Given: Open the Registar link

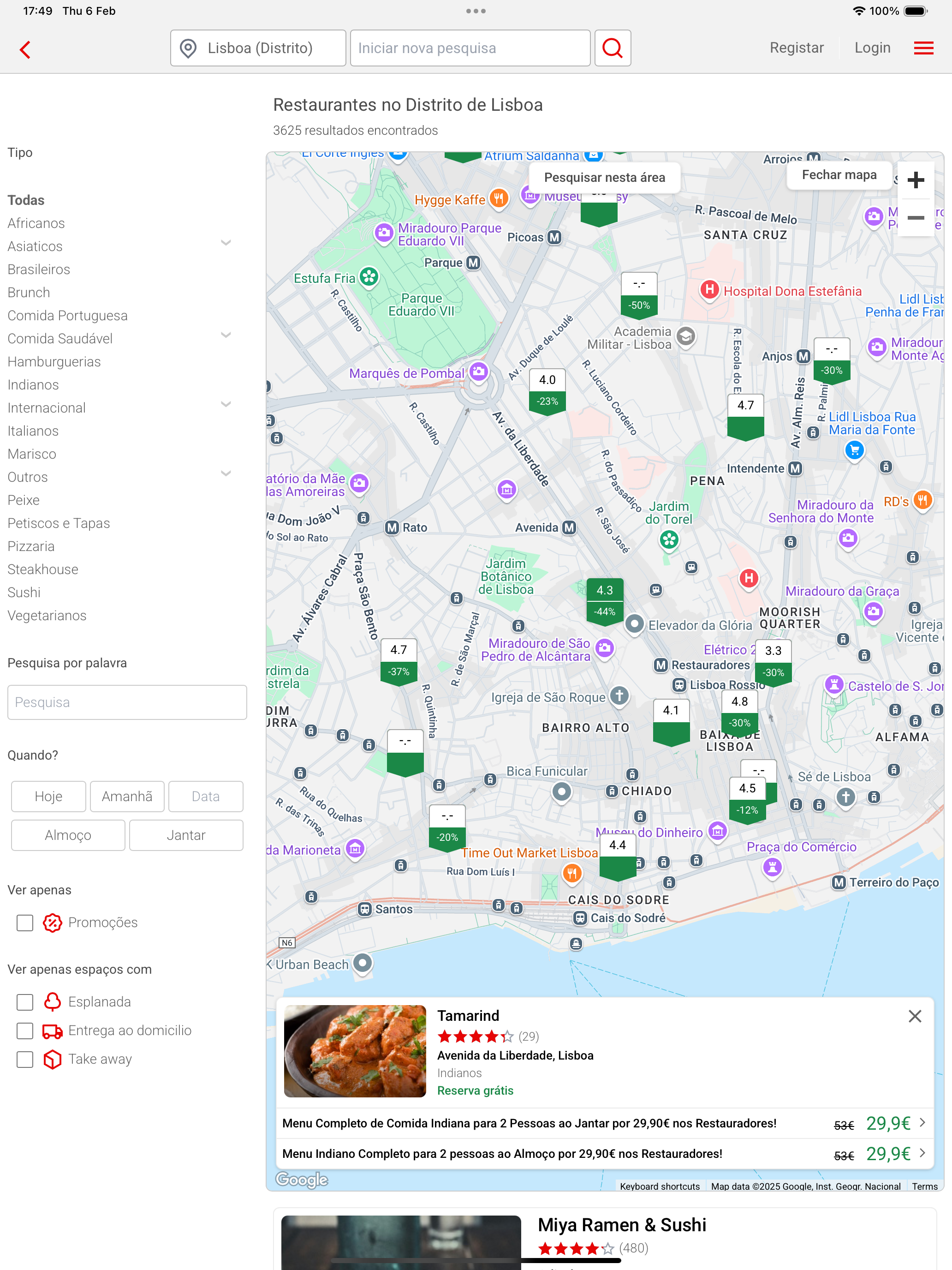Looking at the screenshot, I should click(x=797, y=48).
